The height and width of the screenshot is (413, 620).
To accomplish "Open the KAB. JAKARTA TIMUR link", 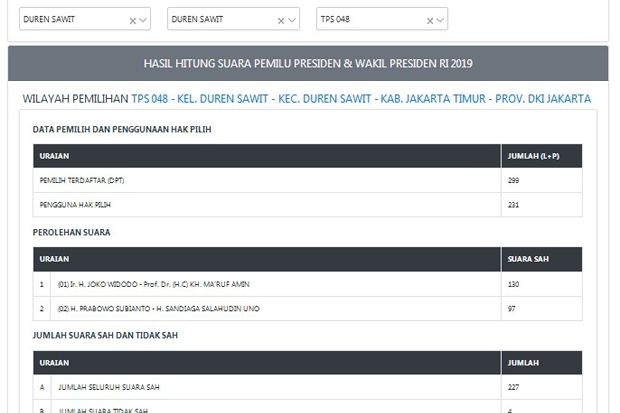I will [x=433, y=99].
